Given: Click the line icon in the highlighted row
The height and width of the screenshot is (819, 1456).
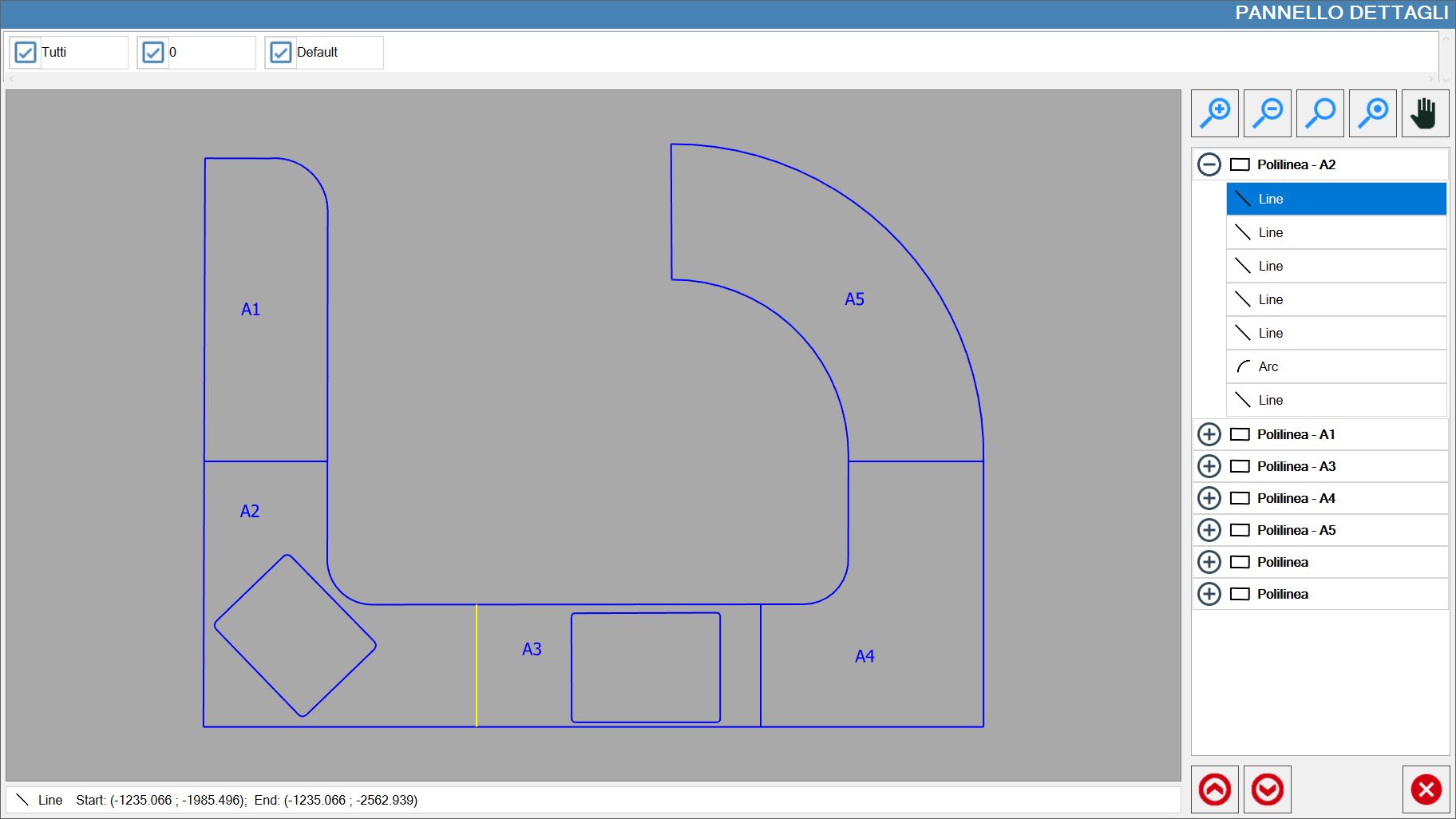Looking at the screenshot, I should [1243, 199].
